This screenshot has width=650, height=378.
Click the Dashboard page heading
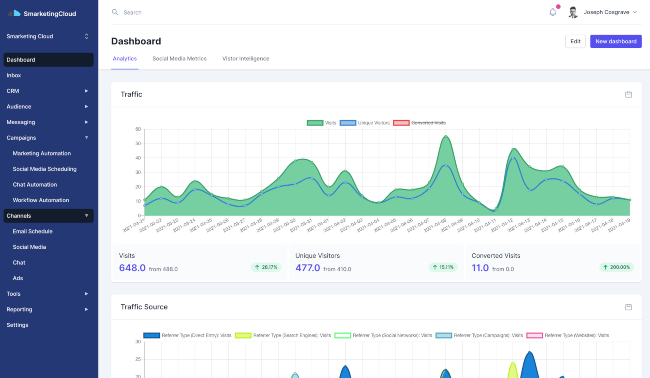pyautogui.click(x=136, y=41)
